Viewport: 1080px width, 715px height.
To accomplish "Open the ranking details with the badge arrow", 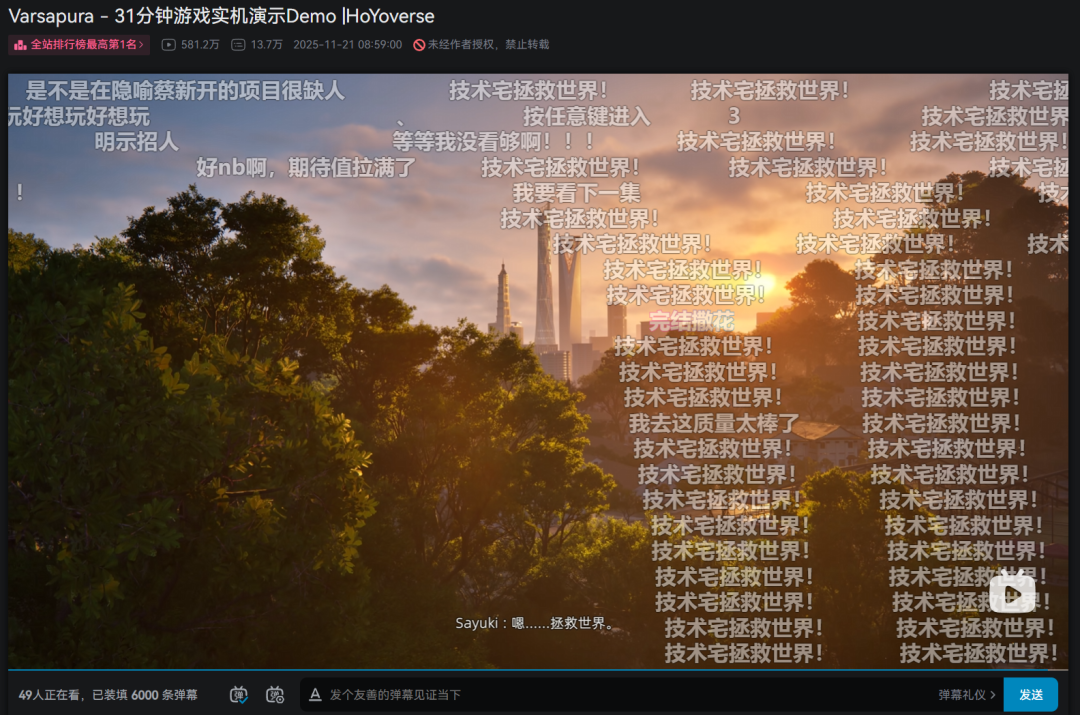I will (x=142, y=44).
